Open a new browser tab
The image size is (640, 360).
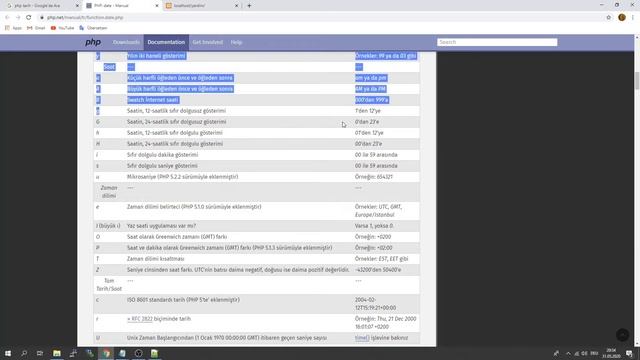pyautogui.click(x=249, y=6)
